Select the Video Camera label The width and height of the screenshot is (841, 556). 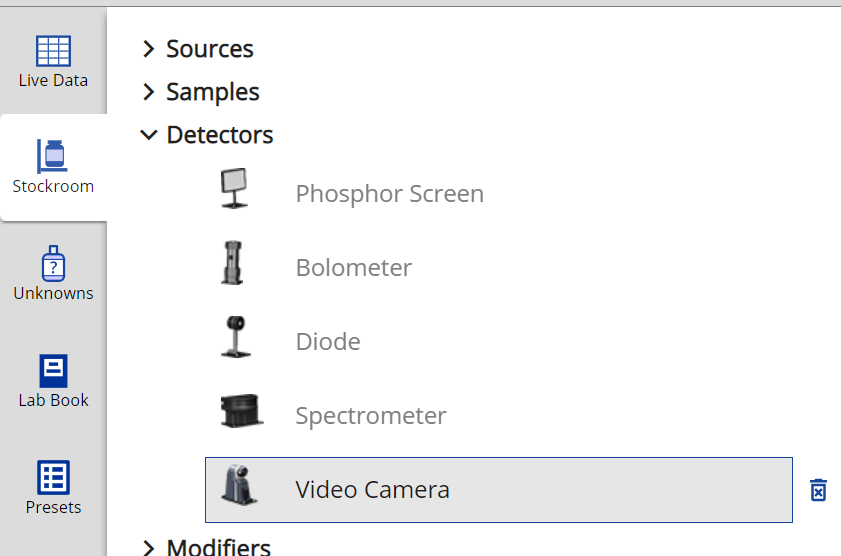tap(372, 490)
